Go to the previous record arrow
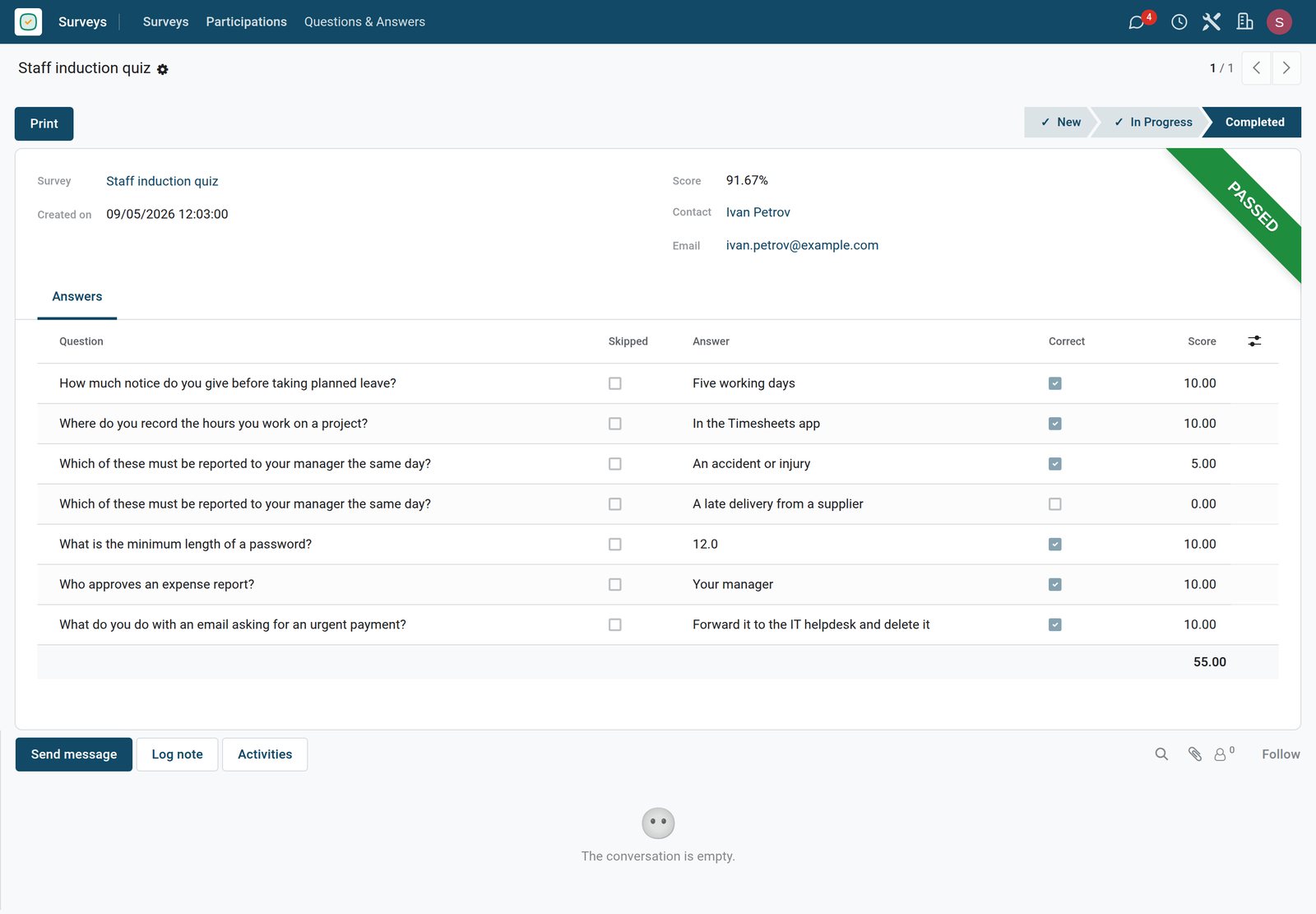 (x=1256, y=68)
